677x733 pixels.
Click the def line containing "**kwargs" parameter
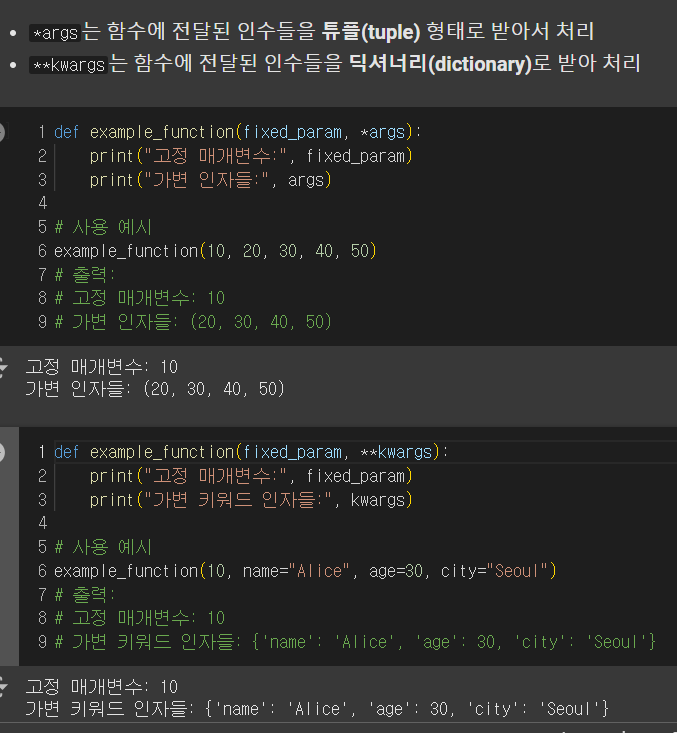[x=251, y=453]
